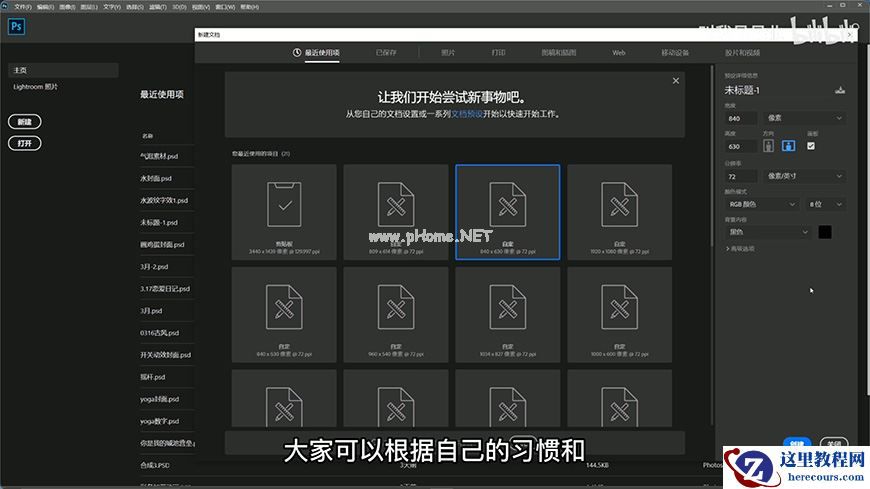The width and height of the screenshot is (870, 489).
Task: Select 主页 in the home sidebar
Action: click(x=63, y=70)
